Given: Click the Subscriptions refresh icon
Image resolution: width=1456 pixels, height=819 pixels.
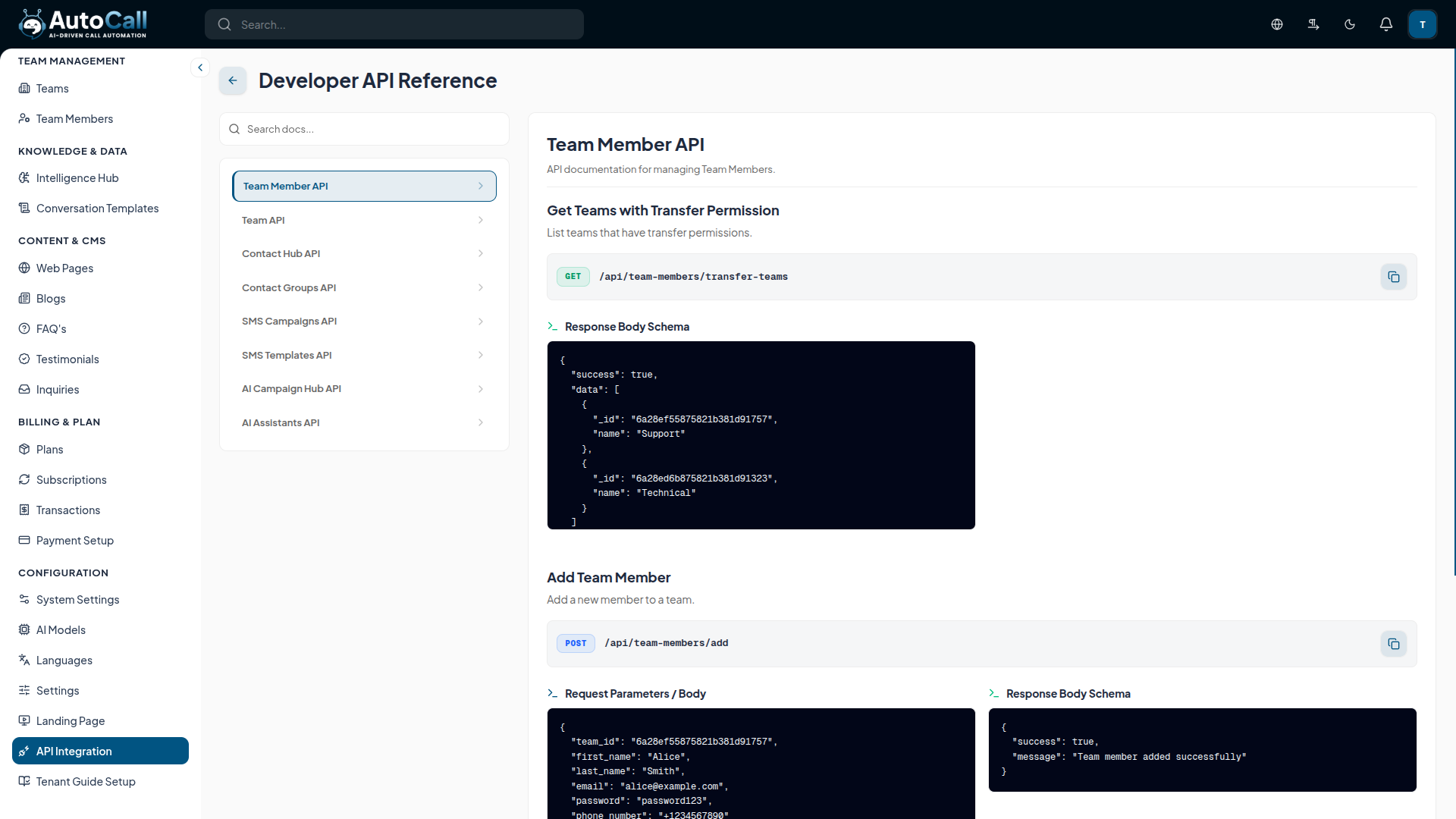Looking at the screenshot, I should (24, 480).
